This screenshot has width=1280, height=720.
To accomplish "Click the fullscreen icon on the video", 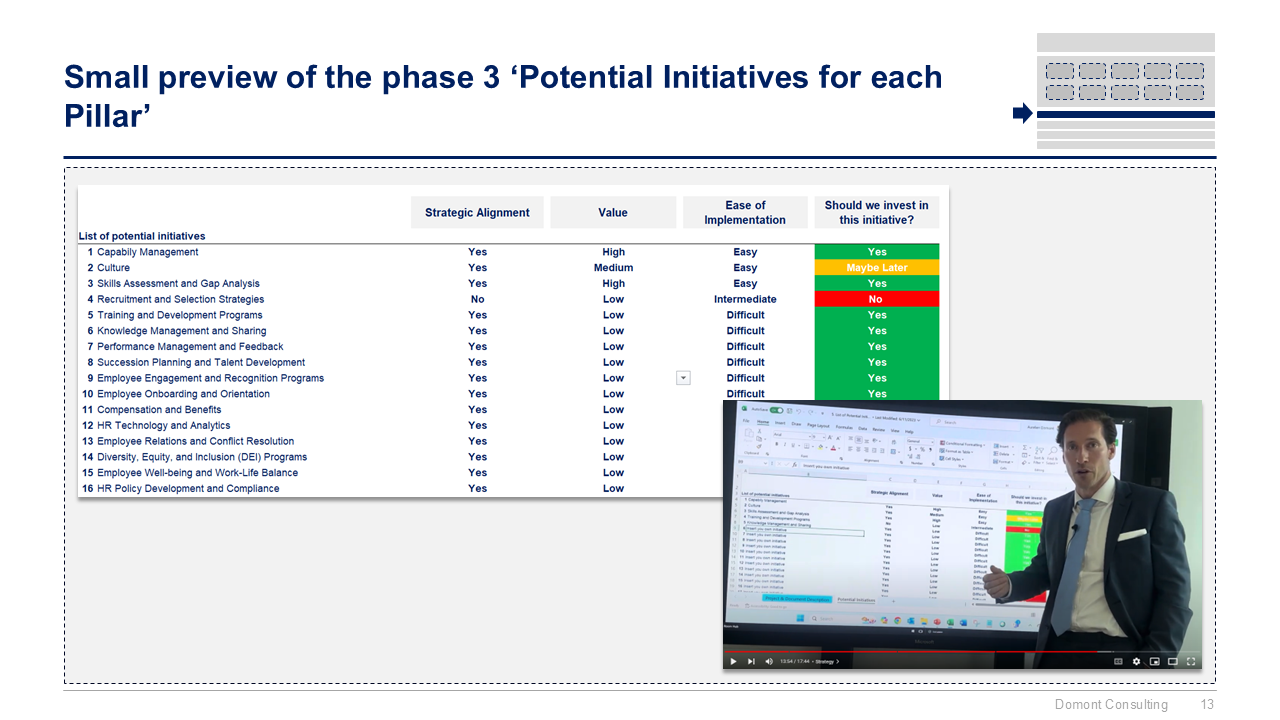I will (1191, 660).
